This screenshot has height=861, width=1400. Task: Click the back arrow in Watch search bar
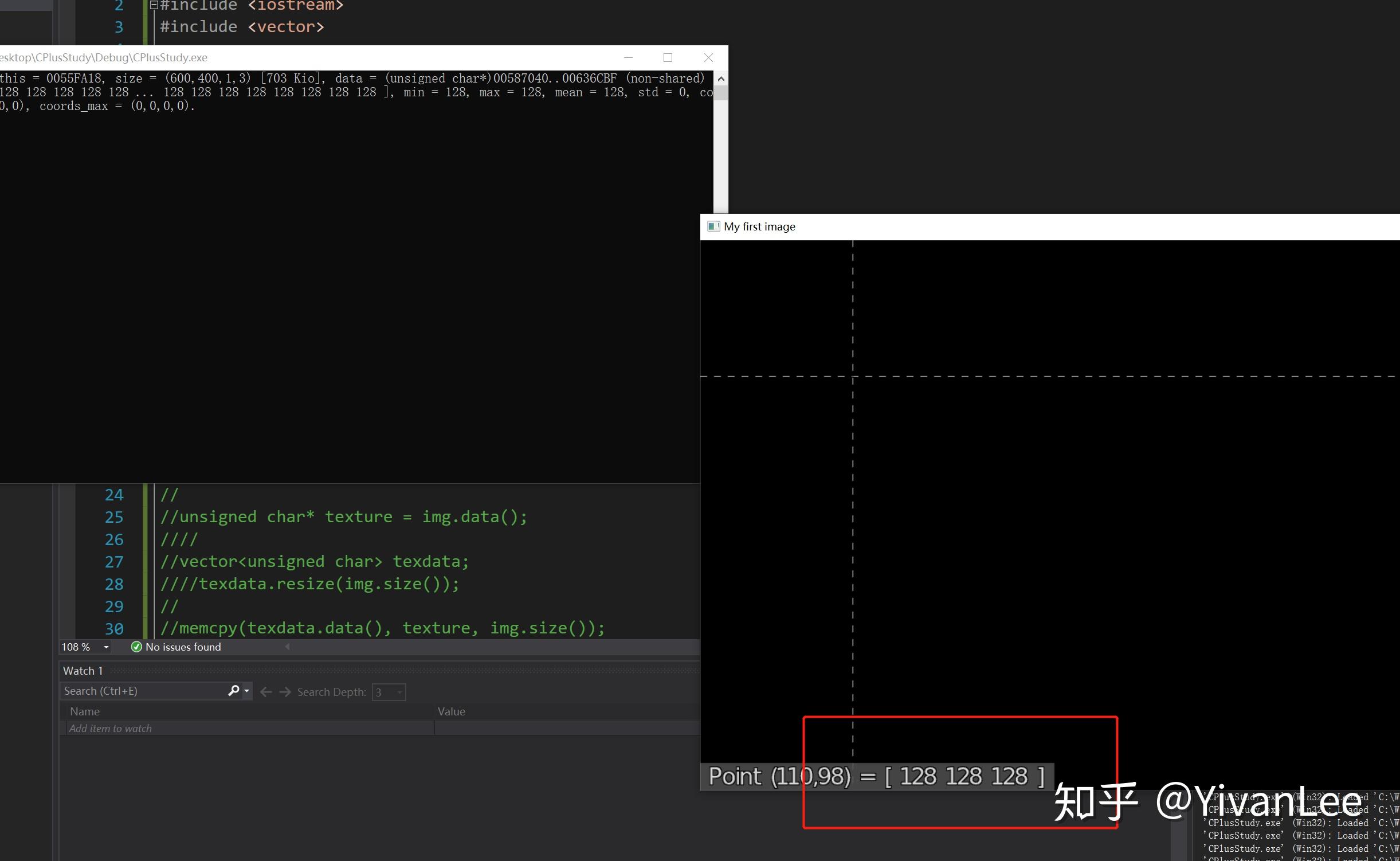click(x=266, y=692)
